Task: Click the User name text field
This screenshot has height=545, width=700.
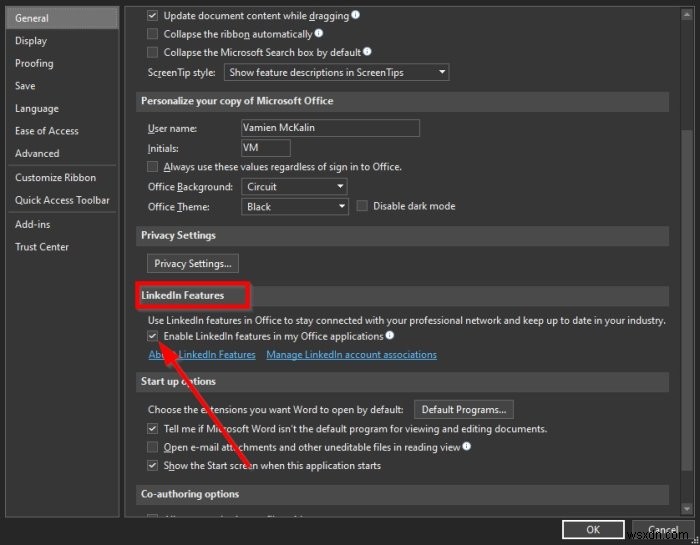Action: coord(330,128)
